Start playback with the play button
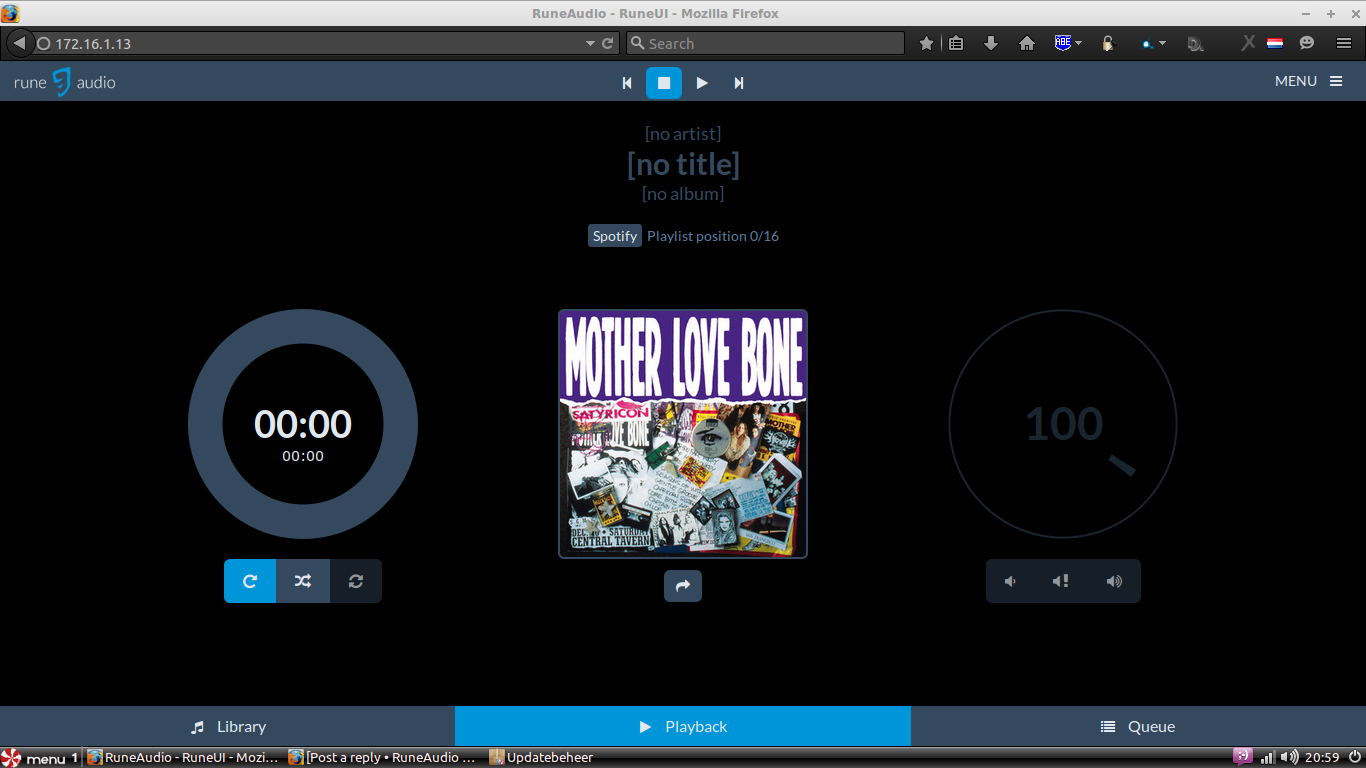Screen dimensions: 1366x768 tap(702, 83)
